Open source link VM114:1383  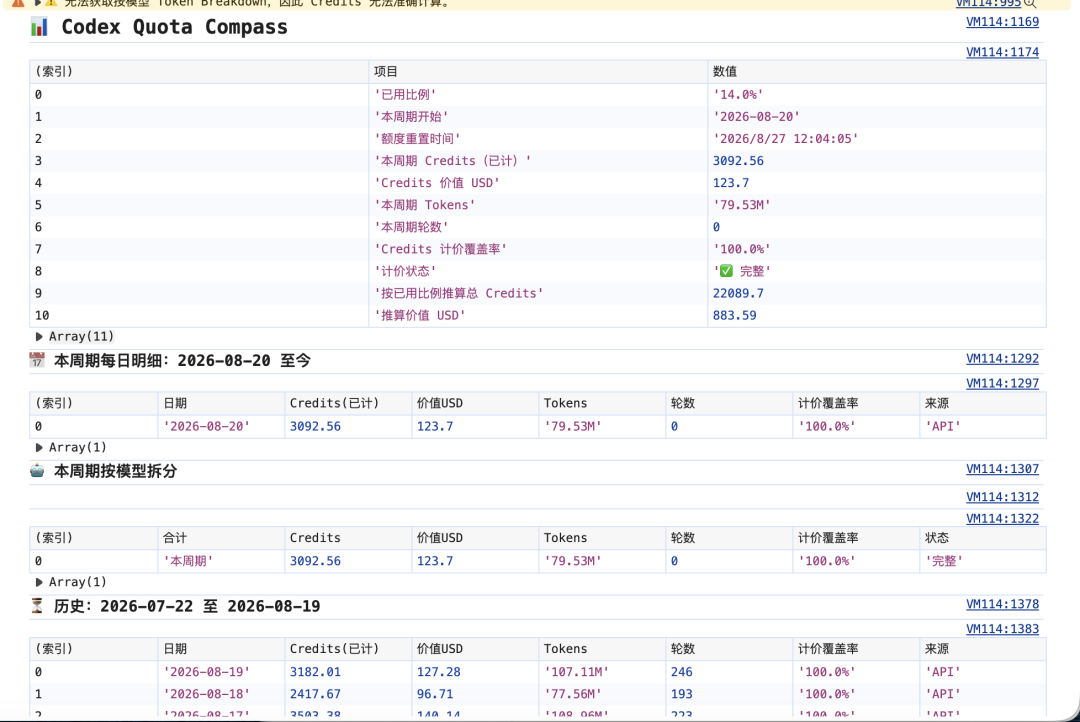click(x=1002, y=629)
